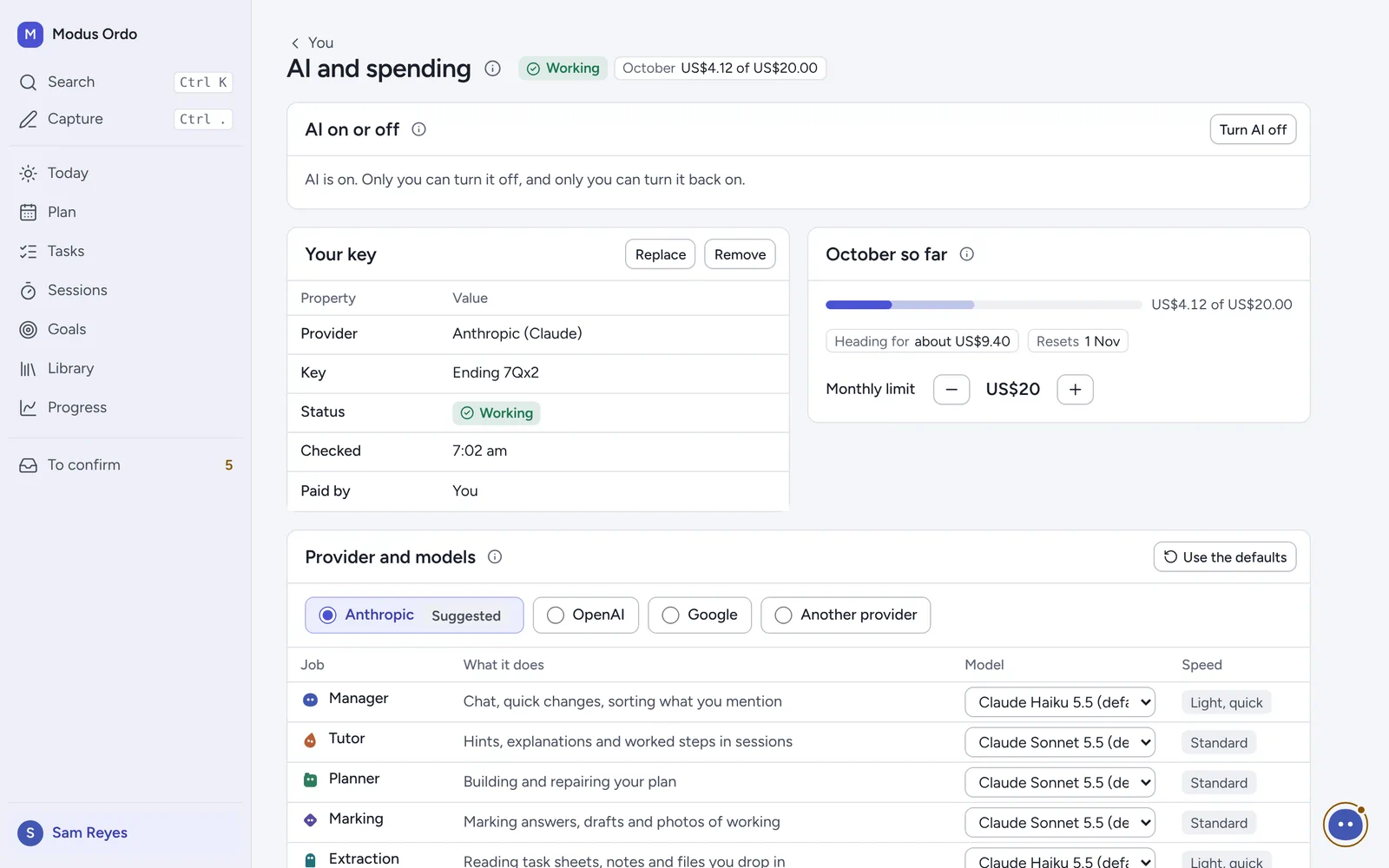The image size is (1389, 868).
Task: Open the Marking model dropdown
Action: (x=1060, y=822)
